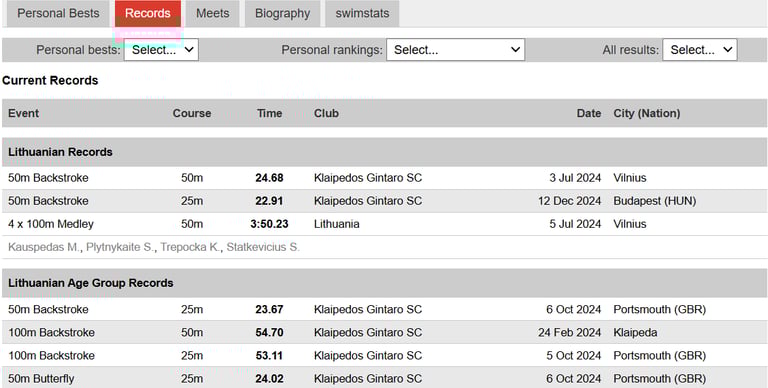Open Plytnykaite S. swimmer link
The width and height of the screenshot is (768, 388).
click(x=120, y=247)
